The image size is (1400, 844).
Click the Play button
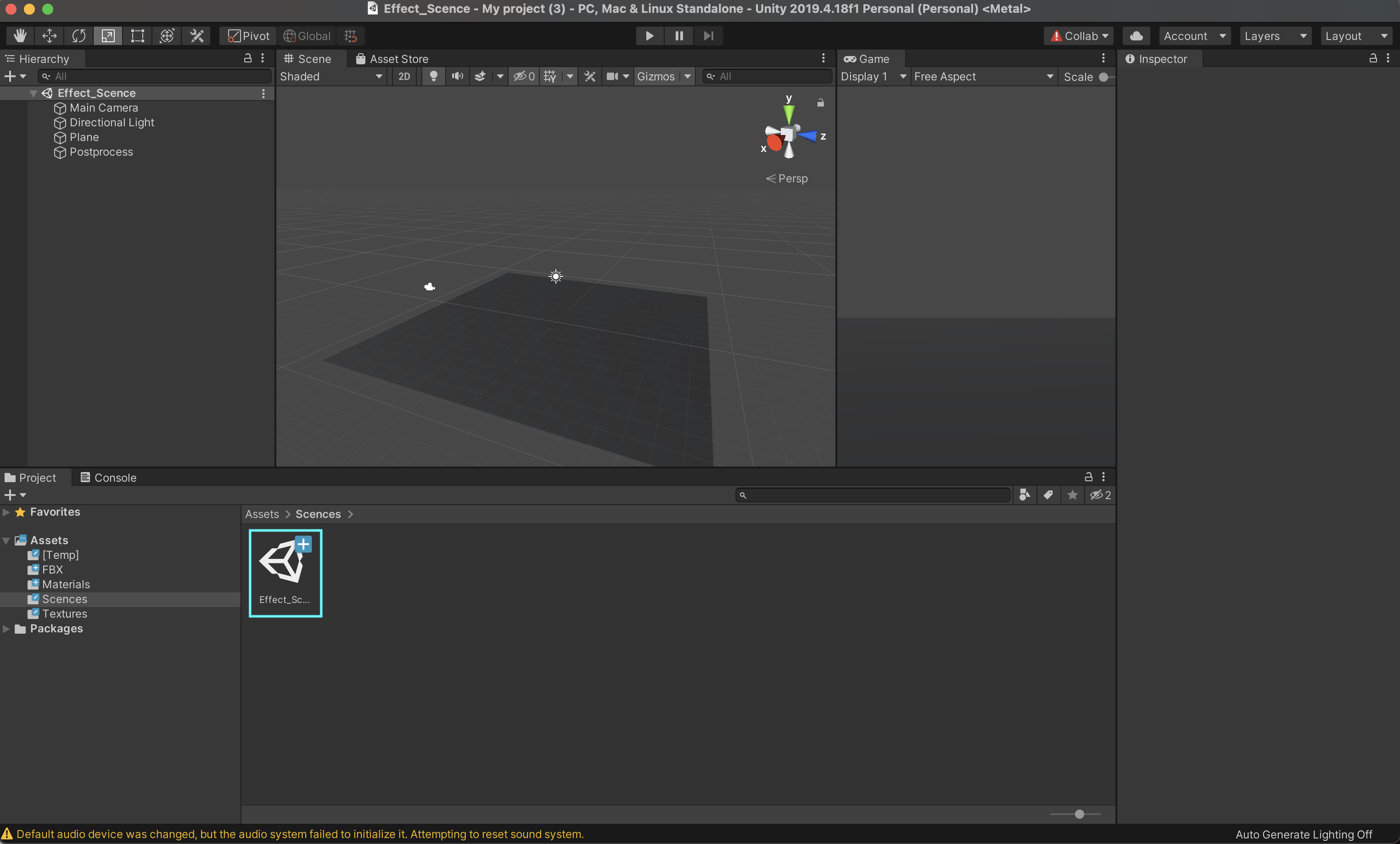(x=649, y=36)
